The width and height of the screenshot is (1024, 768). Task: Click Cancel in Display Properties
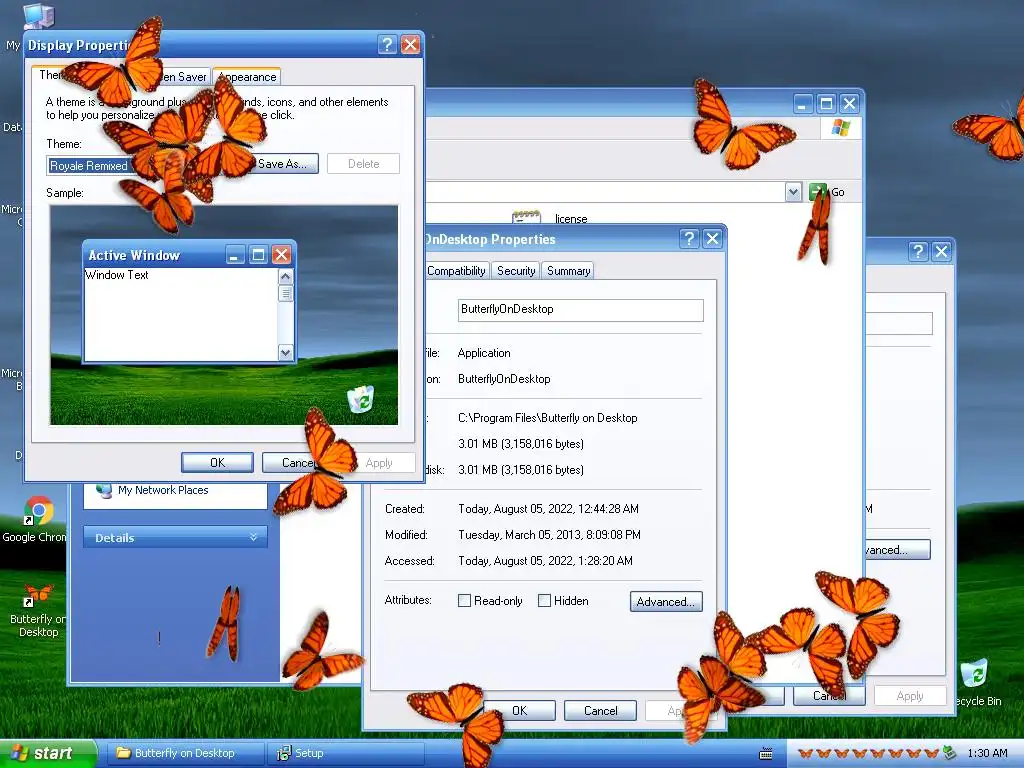tap(298, 462)
